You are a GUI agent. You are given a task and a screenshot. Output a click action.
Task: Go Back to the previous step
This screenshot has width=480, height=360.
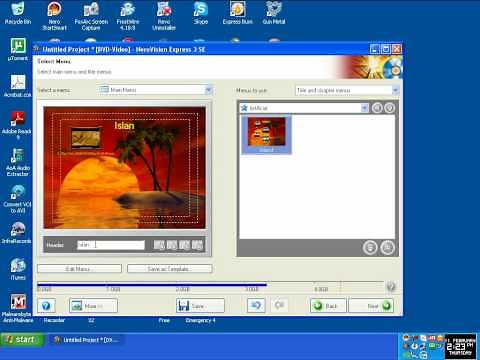(x=328, y=306)
